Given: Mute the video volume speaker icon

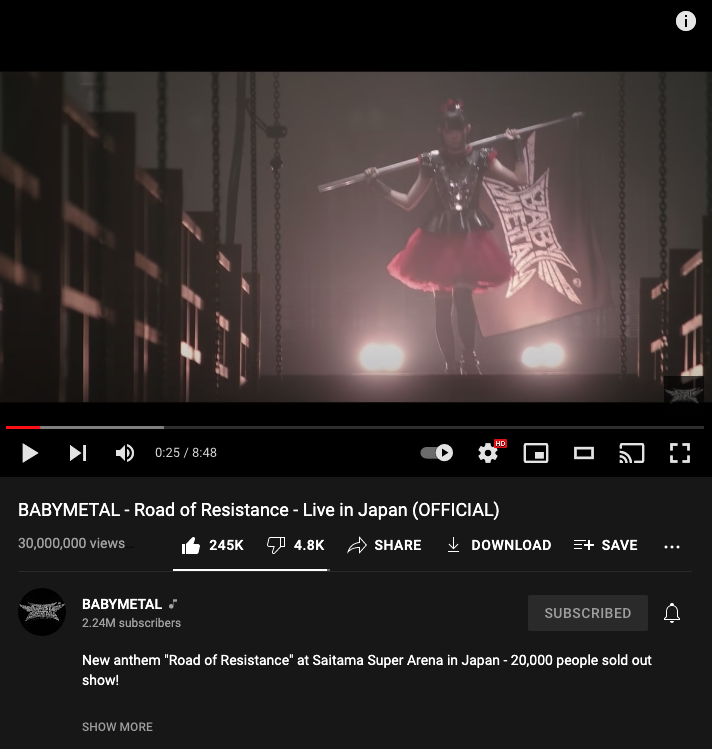Looking at the screenshot, I should click(125, 453).
